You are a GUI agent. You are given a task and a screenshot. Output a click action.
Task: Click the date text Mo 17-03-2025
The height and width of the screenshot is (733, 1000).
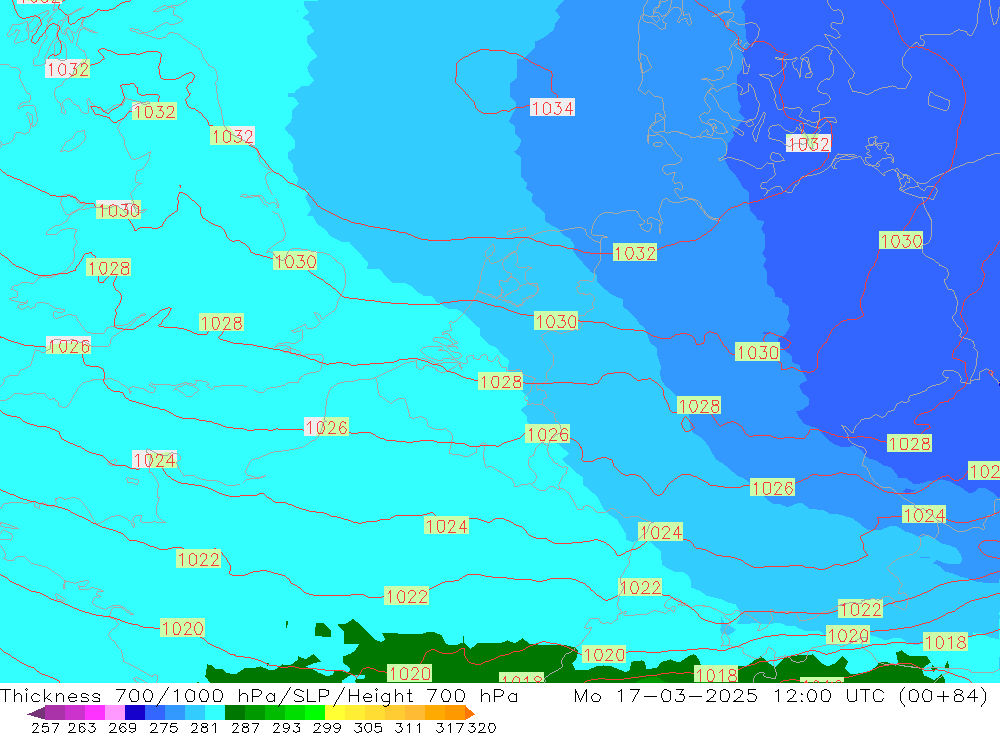point(666,695)
